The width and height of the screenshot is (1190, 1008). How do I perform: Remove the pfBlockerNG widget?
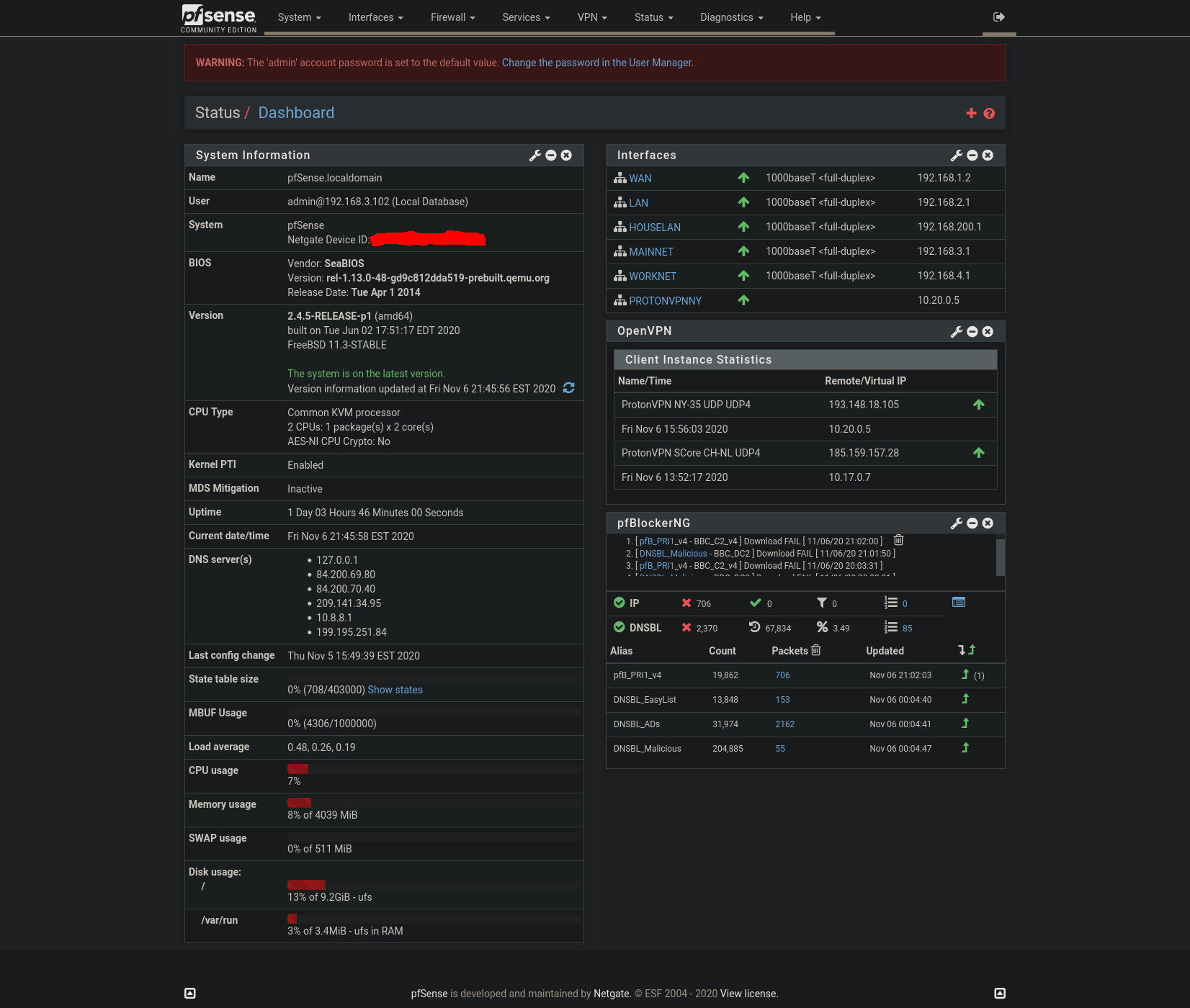coord(988,523)
